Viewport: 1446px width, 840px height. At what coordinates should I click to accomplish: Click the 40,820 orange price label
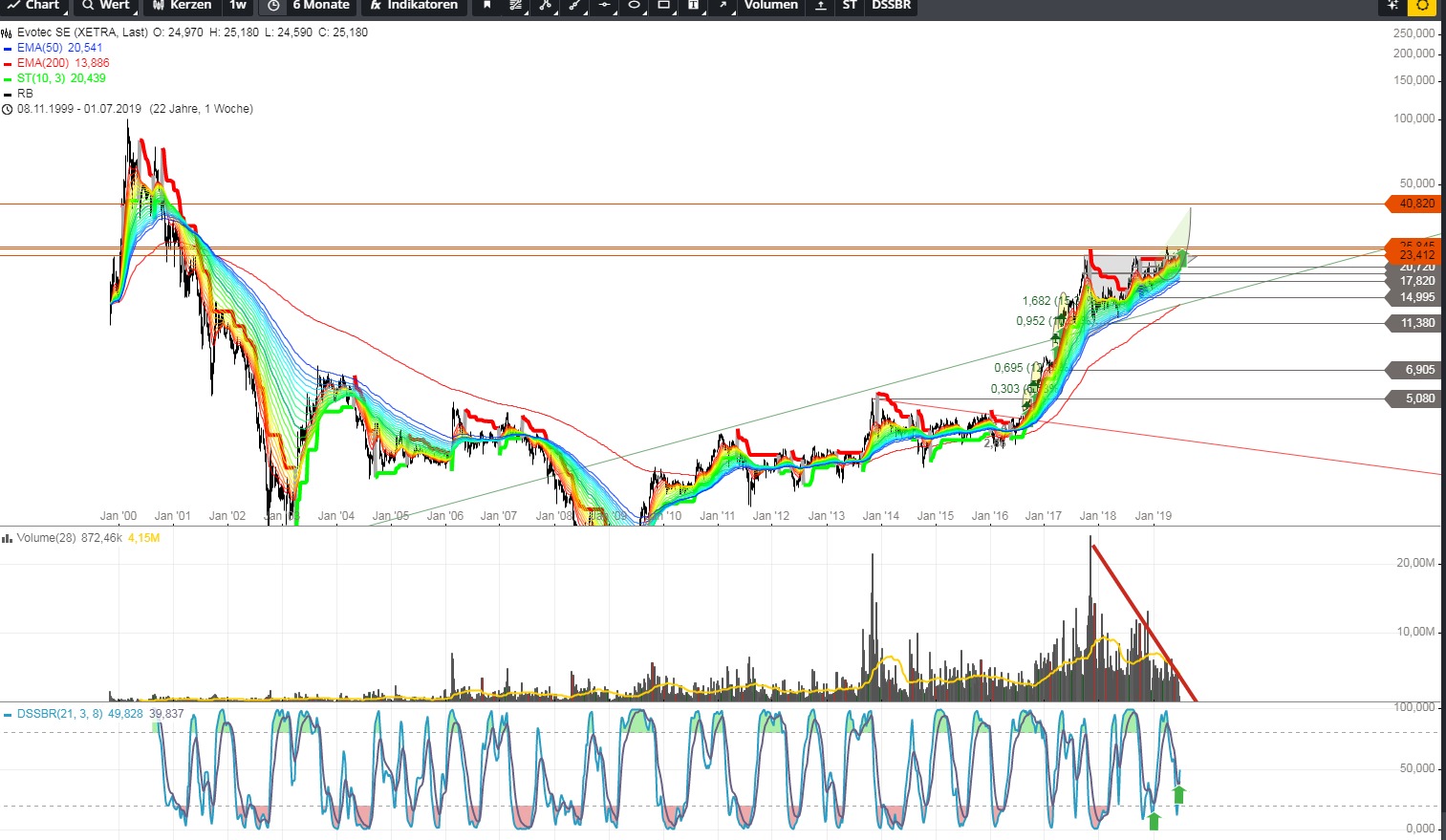pyautogui.click(x=1413, y=204)
